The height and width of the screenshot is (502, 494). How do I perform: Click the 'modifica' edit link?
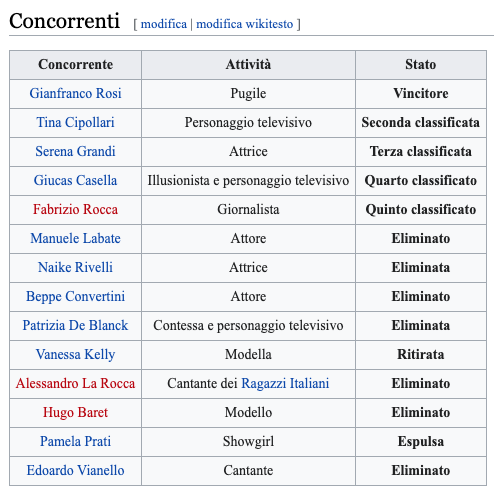164,24
